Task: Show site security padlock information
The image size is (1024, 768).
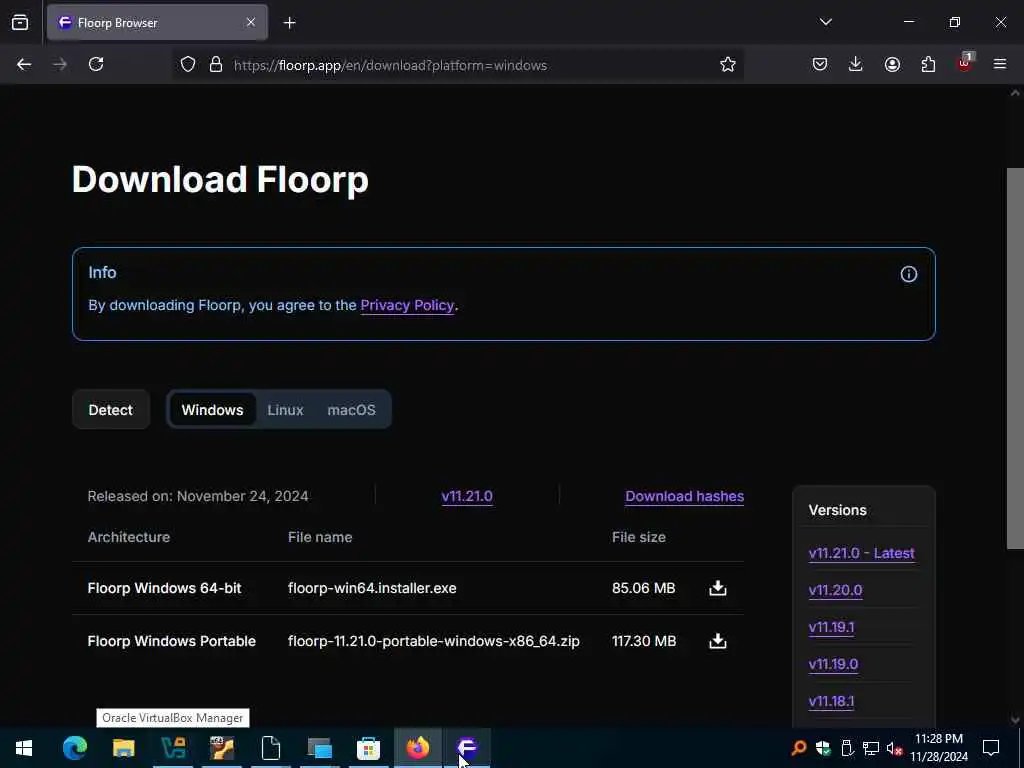Action: tap(216, 65)
